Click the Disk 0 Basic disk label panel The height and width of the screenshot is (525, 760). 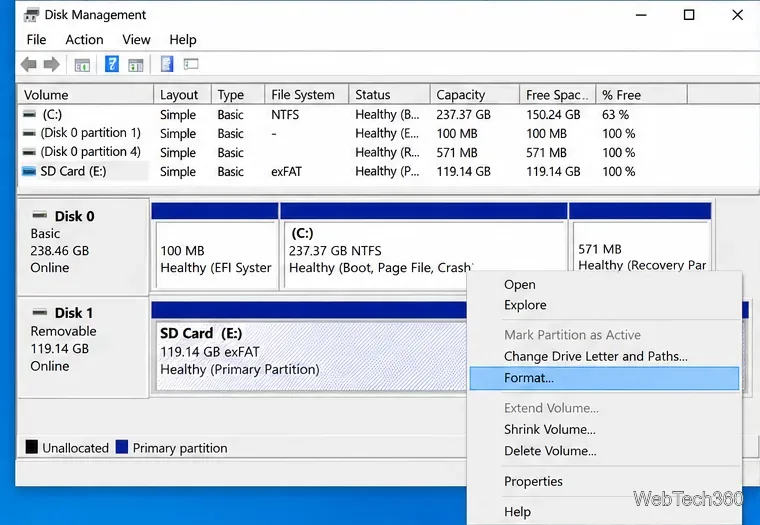point(83,247)
